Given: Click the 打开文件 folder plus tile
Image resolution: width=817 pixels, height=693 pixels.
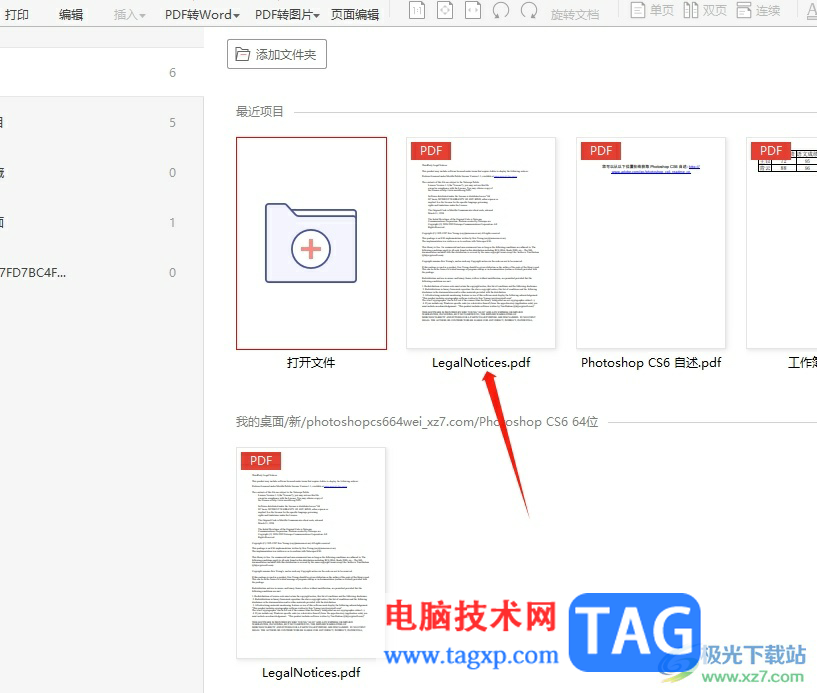Looking at the screenshot, I should pyautogui.click(x=311, y=243).
